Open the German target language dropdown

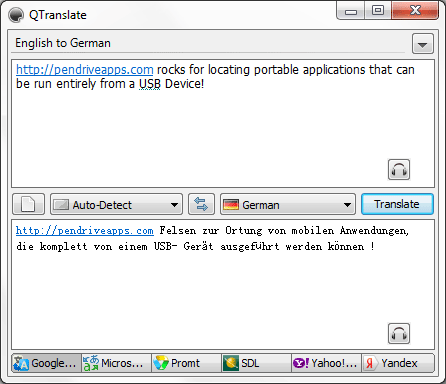click(x=288, y=204)
